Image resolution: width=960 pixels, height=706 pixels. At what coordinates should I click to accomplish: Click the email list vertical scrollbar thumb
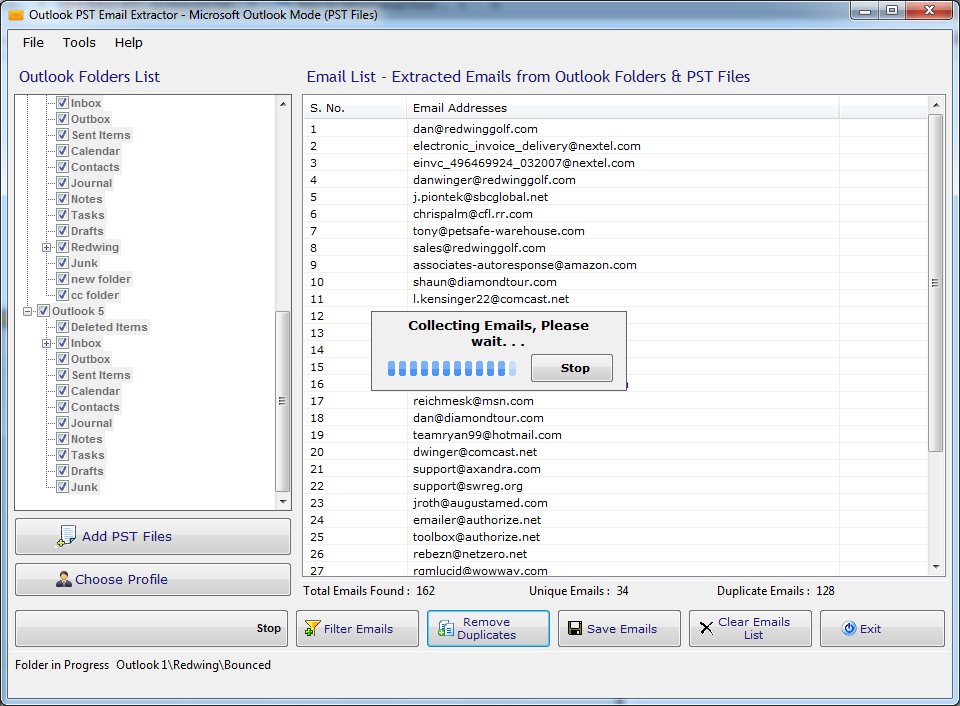coord(936,283)
